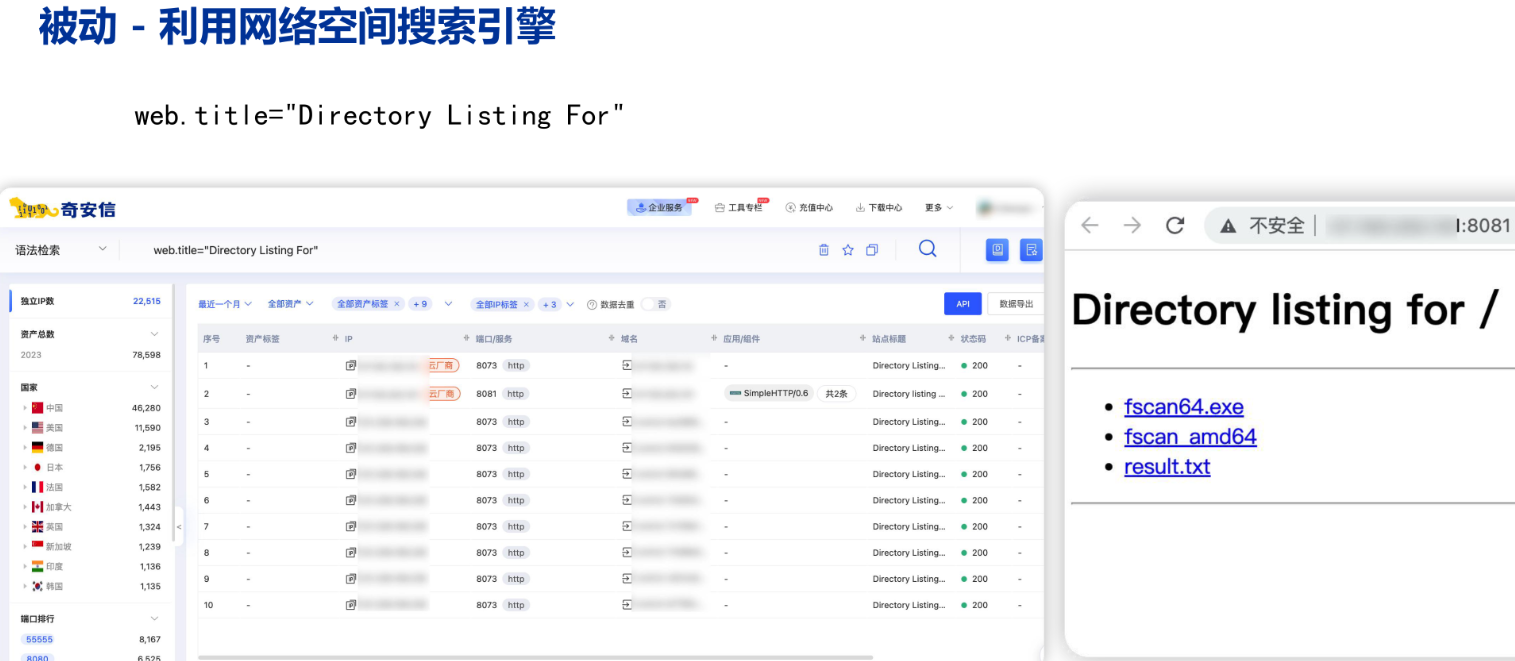Toggle the 数据去重 switch
The width and height of the screenshot is (1515, 661).
pos(653,304)
